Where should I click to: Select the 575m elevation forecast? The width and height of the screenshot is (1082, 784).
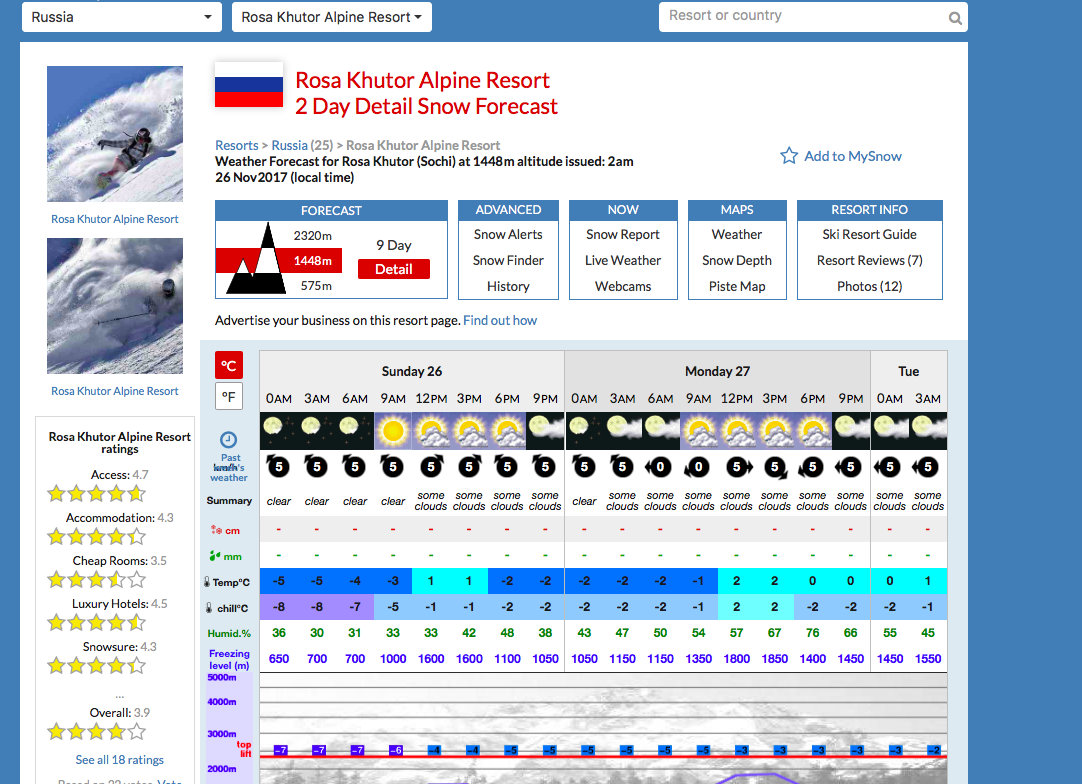[316, 286]
